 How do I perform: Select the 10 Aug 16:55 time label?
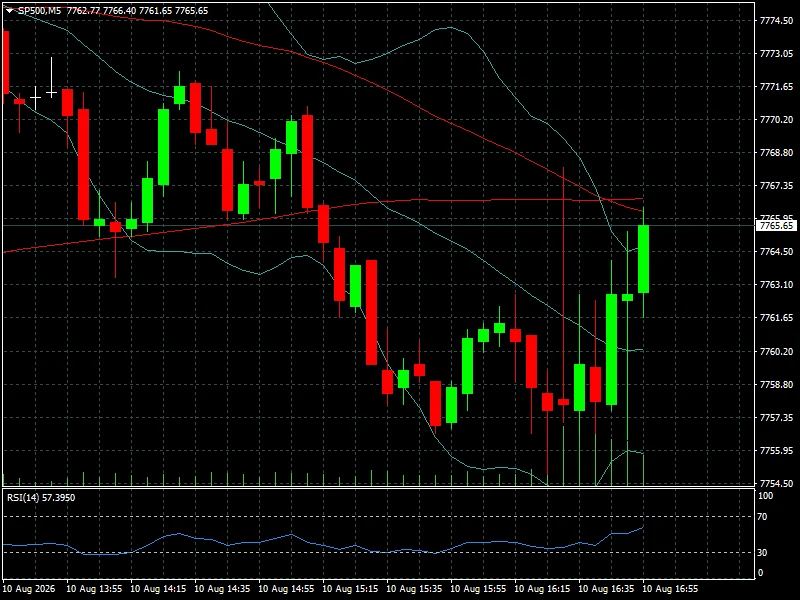click(670, 589)
